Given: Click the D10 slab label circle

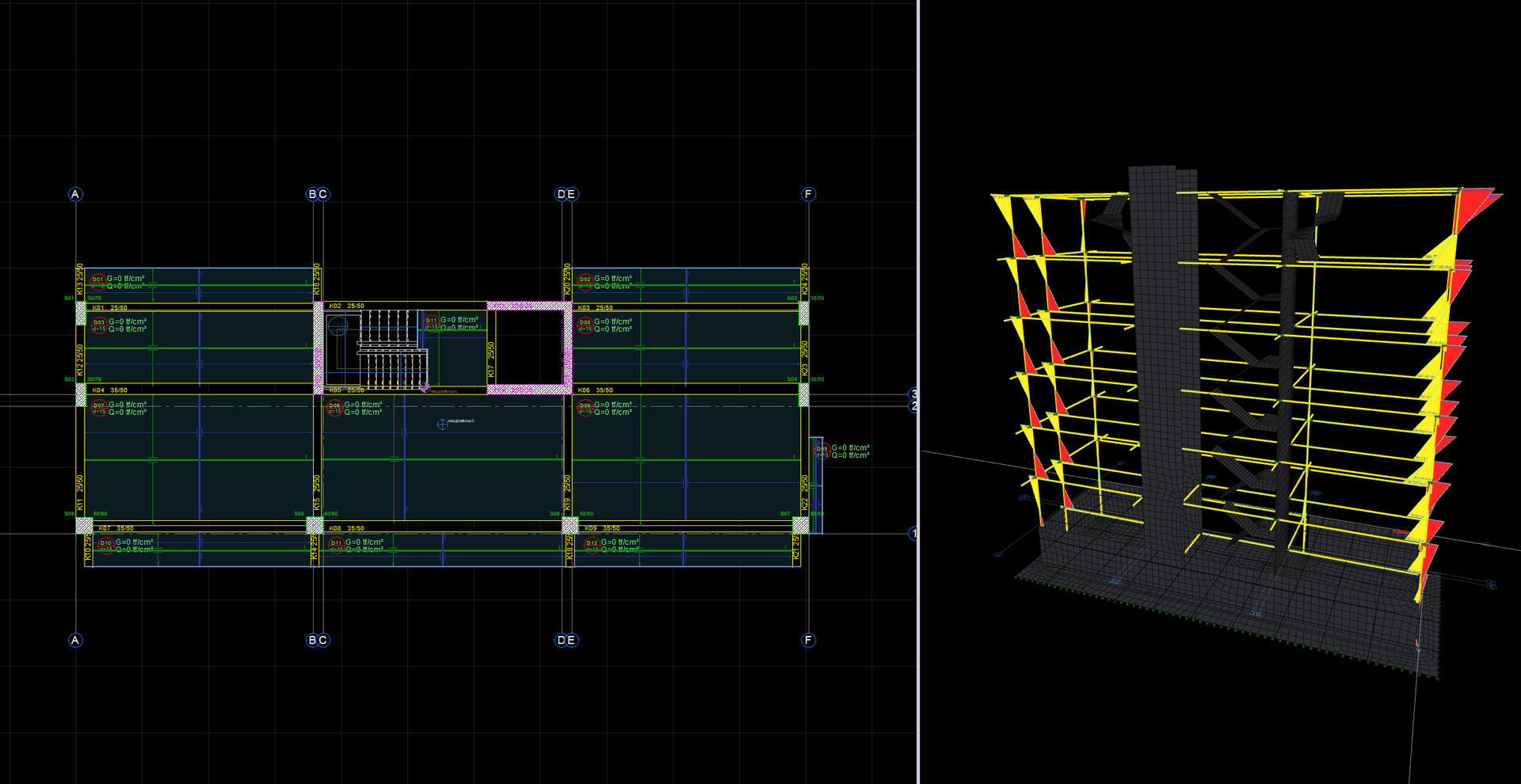Looking at the screenshot, I should 106,546.
